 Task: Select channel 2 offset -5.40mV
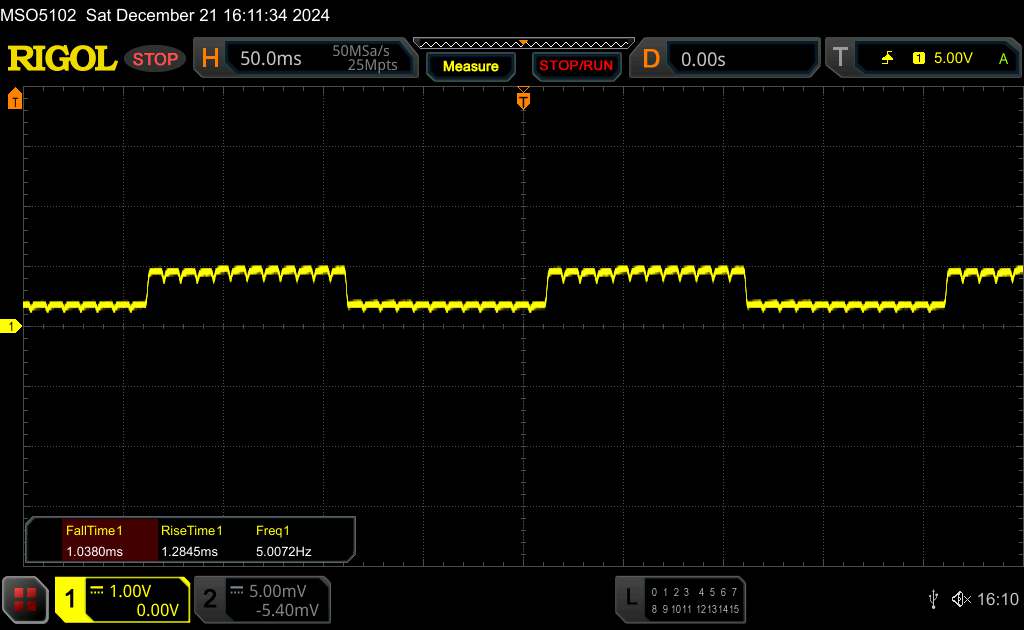[x=287, y=610]
